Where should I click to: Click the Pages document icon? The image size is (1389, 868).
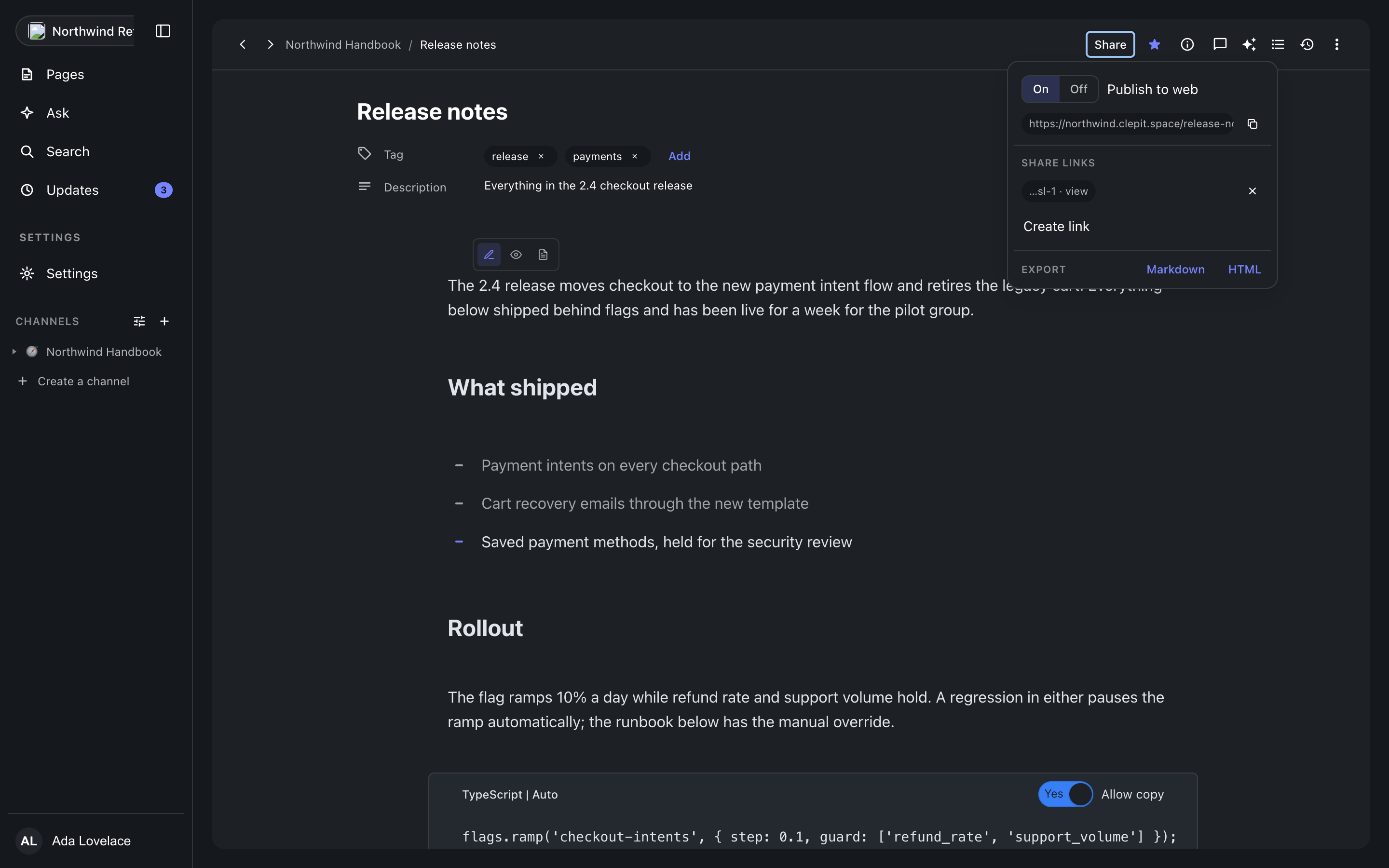(x=27, y=75)
